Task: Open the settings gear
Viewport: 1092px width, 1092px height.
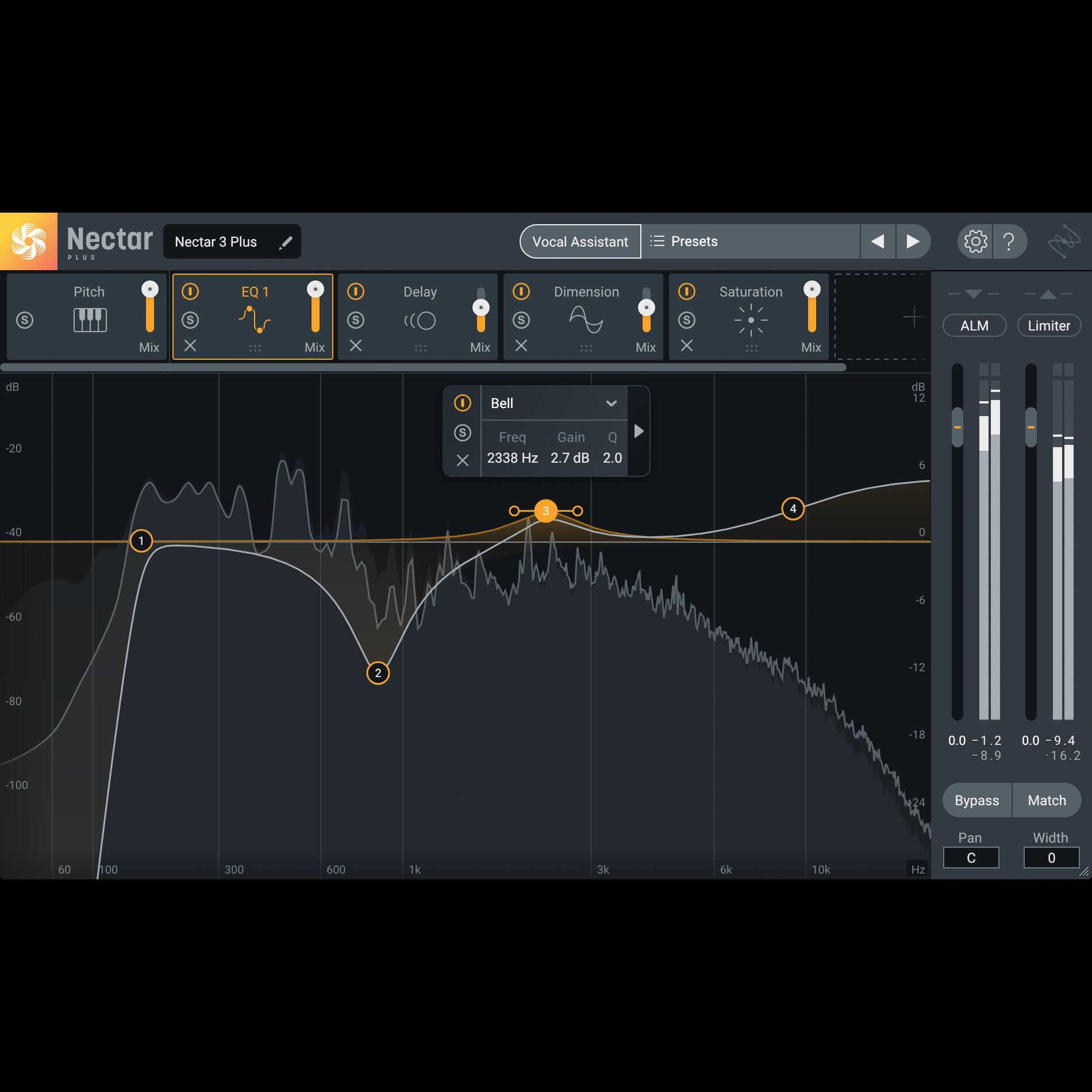Action: 975,241
